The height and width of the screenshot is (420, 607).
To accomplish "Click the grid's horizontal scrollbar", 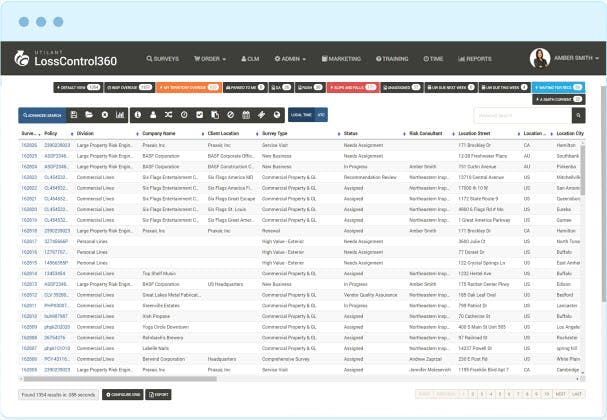I will pyautogui.click(x=120, y=379).
